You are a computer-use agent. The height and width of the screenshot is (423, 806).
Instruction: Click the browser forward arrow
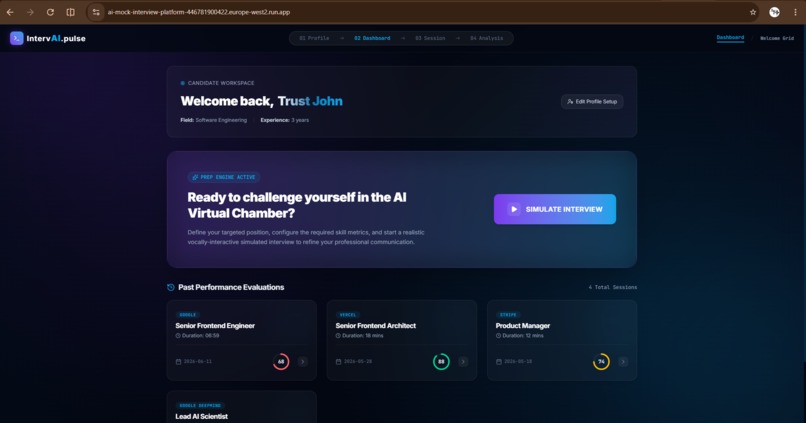pyautogui.click(x=30, y=12)
